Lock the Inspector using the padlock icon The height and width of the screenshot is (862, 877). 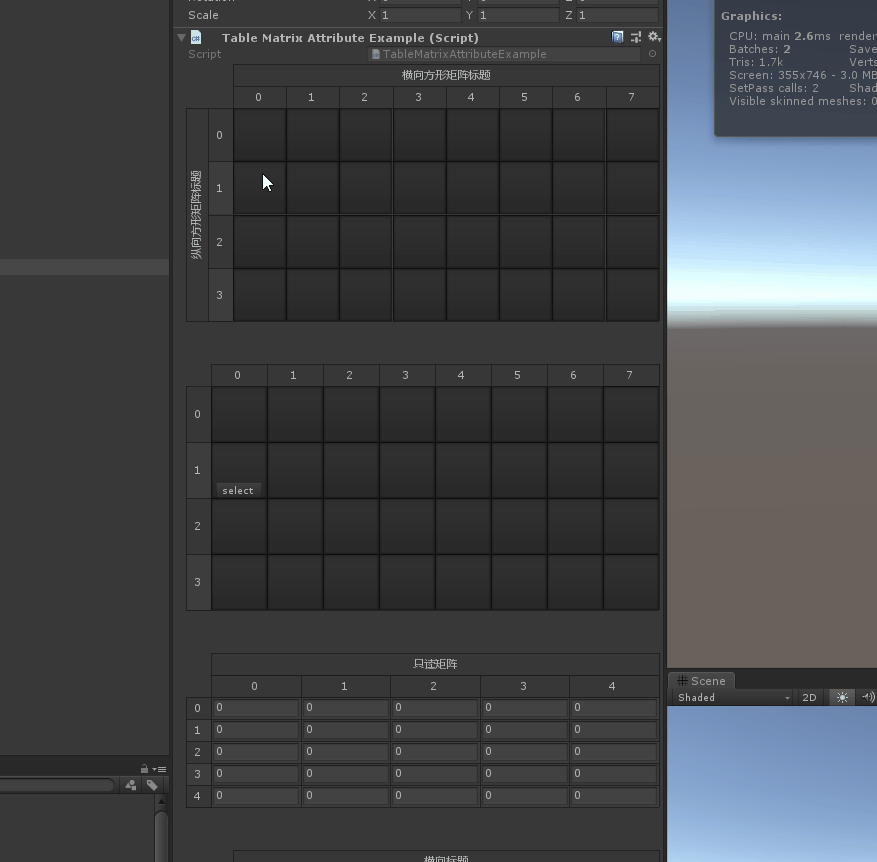(x=144, y=768)
